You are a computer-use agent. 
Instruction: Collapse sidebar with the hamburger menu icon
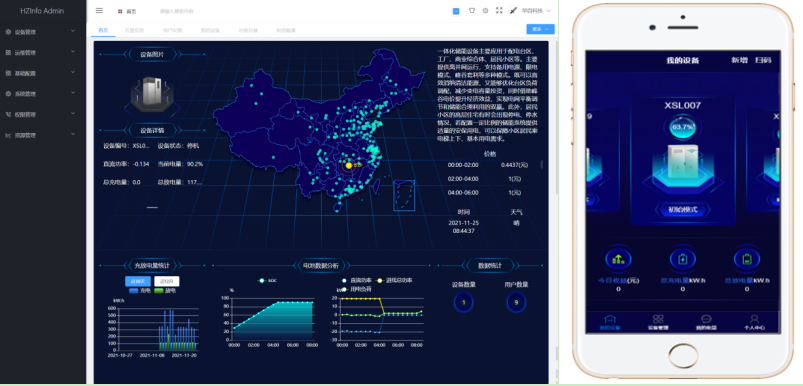(99, 11)
